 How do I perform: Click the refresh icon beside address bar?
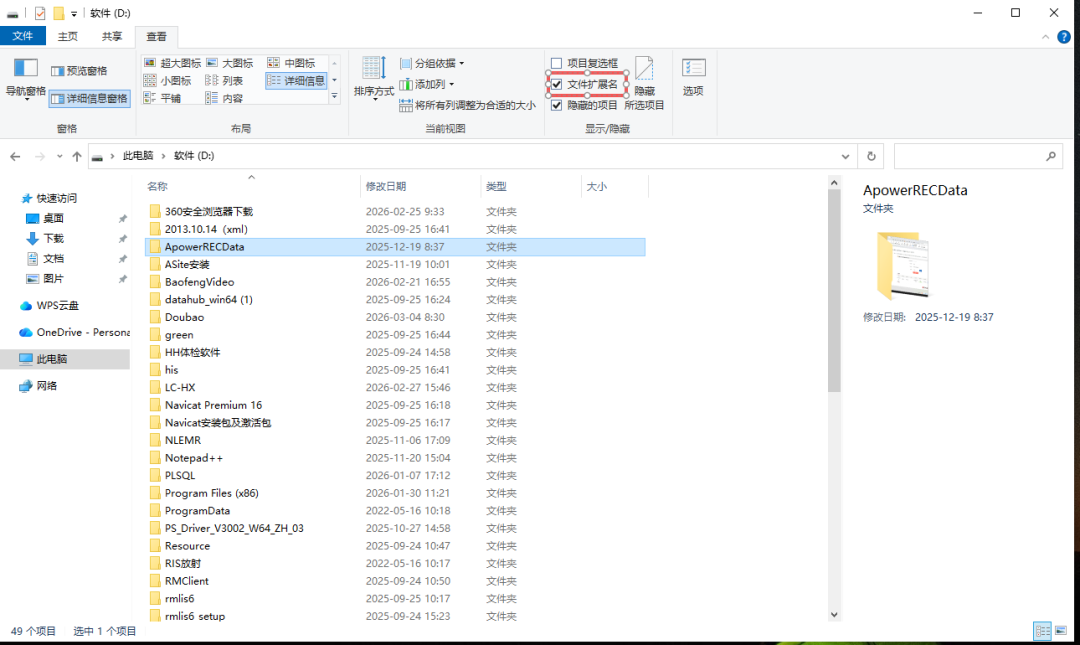click(871, 157)
